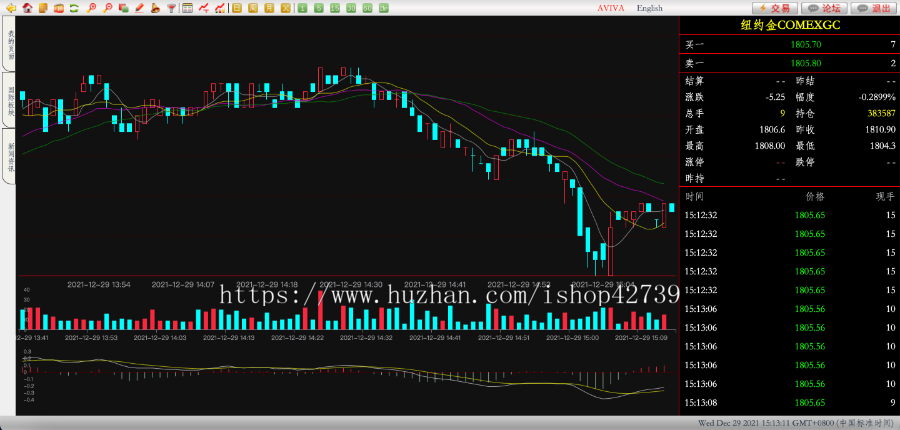Viewport: 900px width, 430px height.
Task: Click the funnel filter icon
Action: point(170,8)
